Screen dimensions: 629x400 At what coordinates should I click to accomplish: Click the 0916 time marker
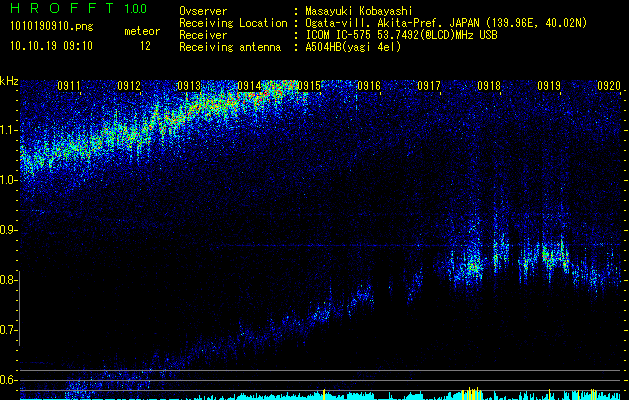coord(369,86)
